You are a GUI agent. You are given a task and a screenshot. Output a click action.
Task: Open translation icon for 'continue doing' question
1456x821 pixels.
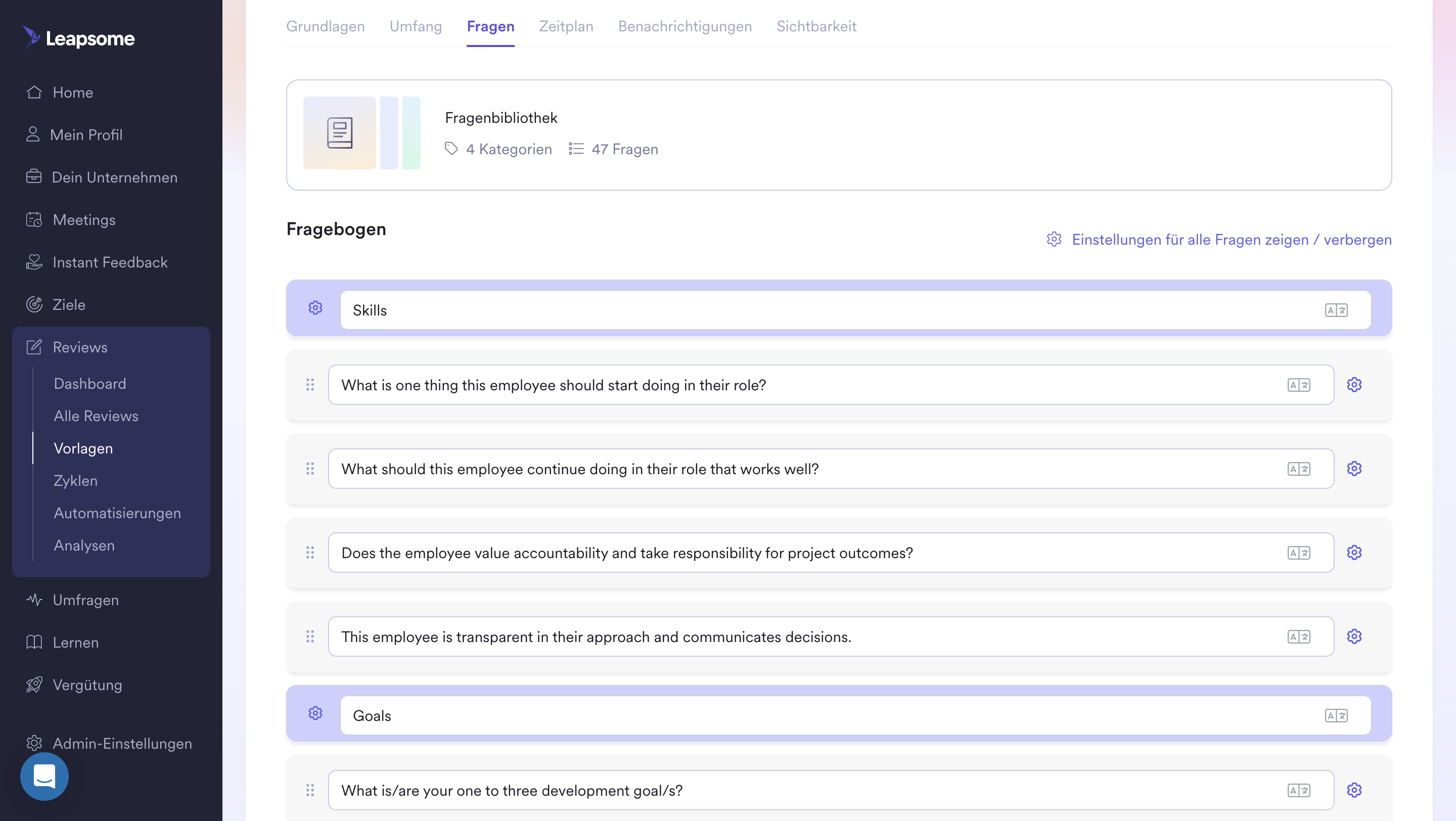click(x=1299, y=469)
